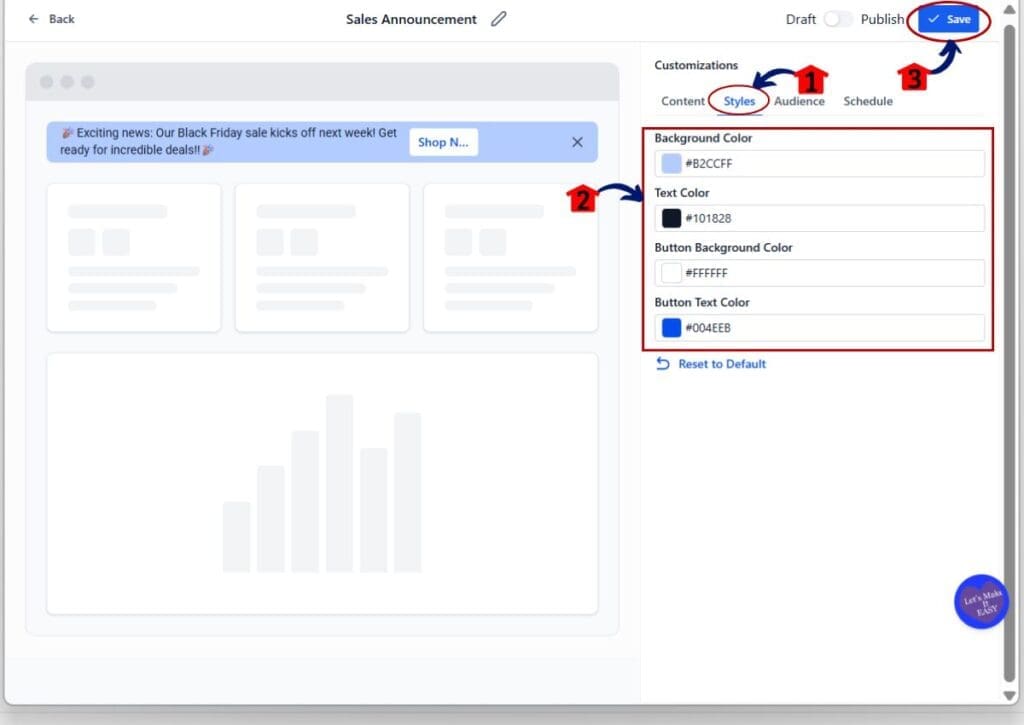Viewport: 1024px width, 725px height.
Task: Open the Background Color swatch
Action: 671,163
